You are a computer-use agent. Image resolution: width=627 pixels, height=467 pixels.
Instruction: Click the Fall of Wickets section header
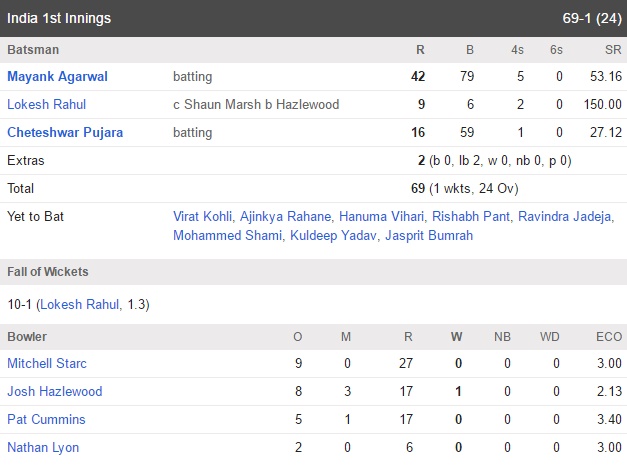[48, 272]
